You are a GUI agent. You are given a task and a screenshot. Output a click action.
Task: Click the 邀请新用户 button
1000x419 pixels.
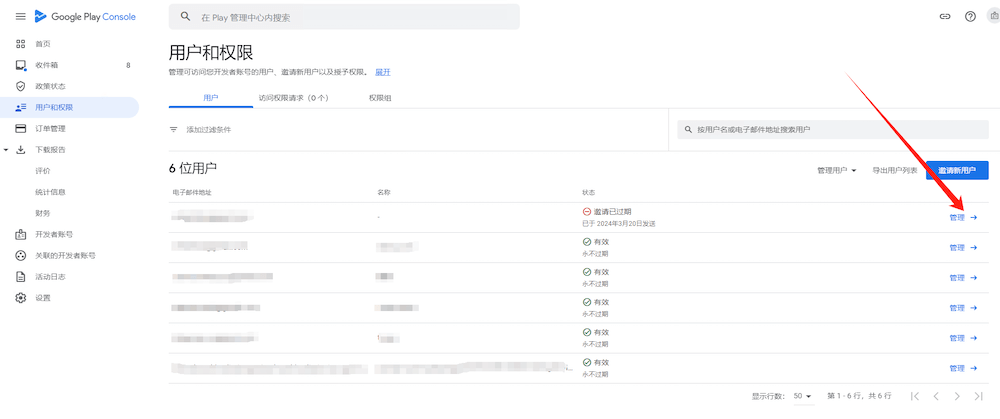click(x=957, y=171)
